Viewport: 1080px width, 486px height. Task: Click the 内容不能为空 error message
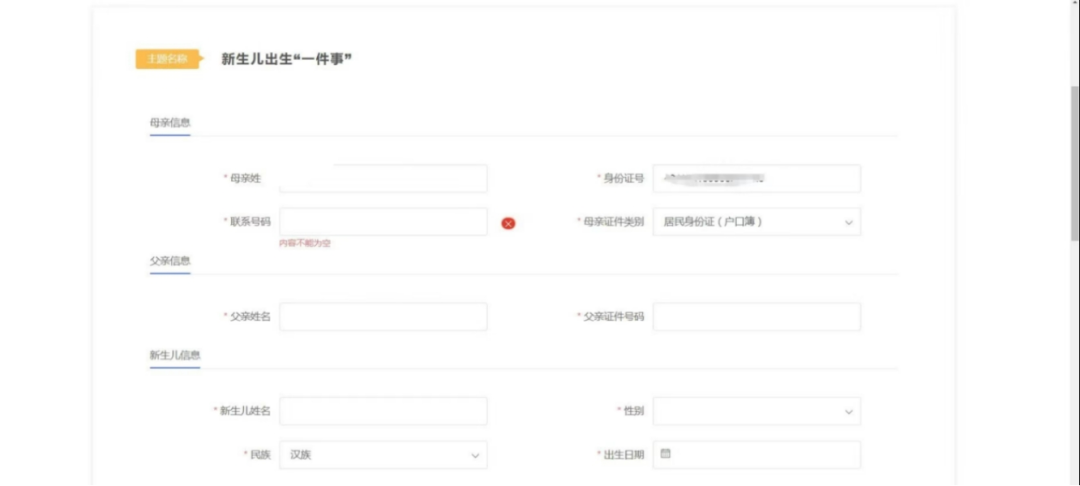pos(304,243)
